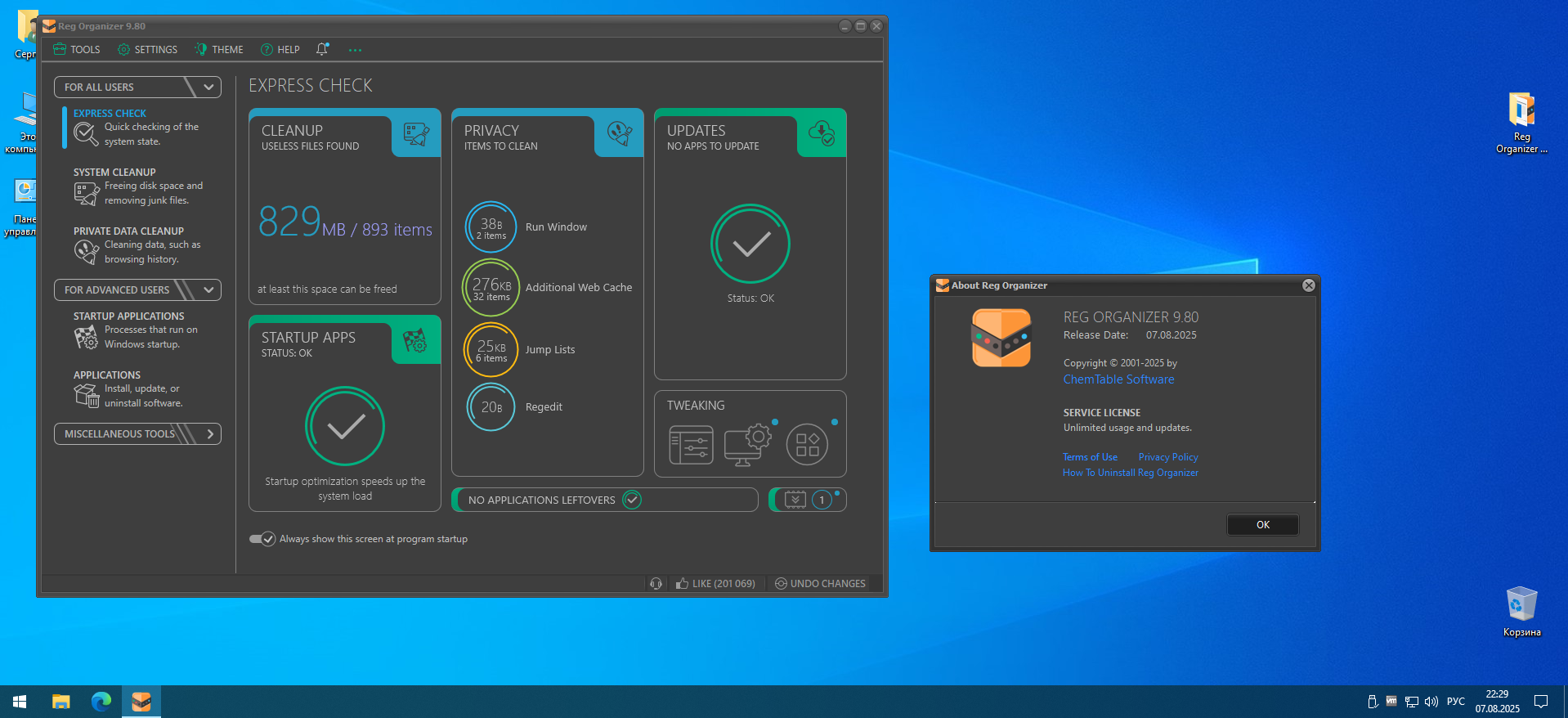Click the headset support icon in status bar
The image size is (1568, 718).
coord(656,583)
